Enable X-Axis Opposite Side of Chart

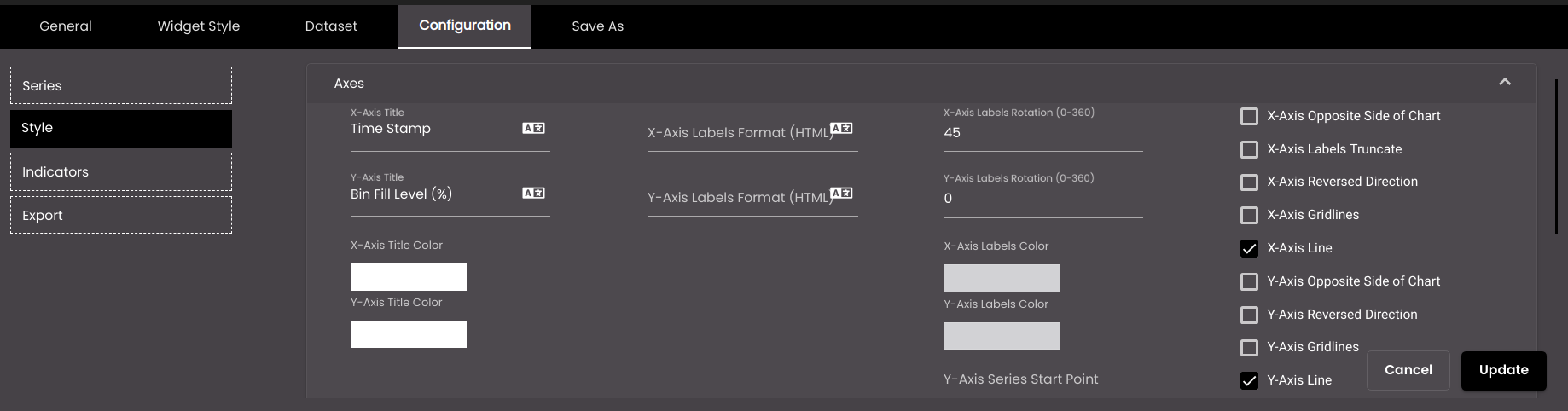pos(1249,116)
